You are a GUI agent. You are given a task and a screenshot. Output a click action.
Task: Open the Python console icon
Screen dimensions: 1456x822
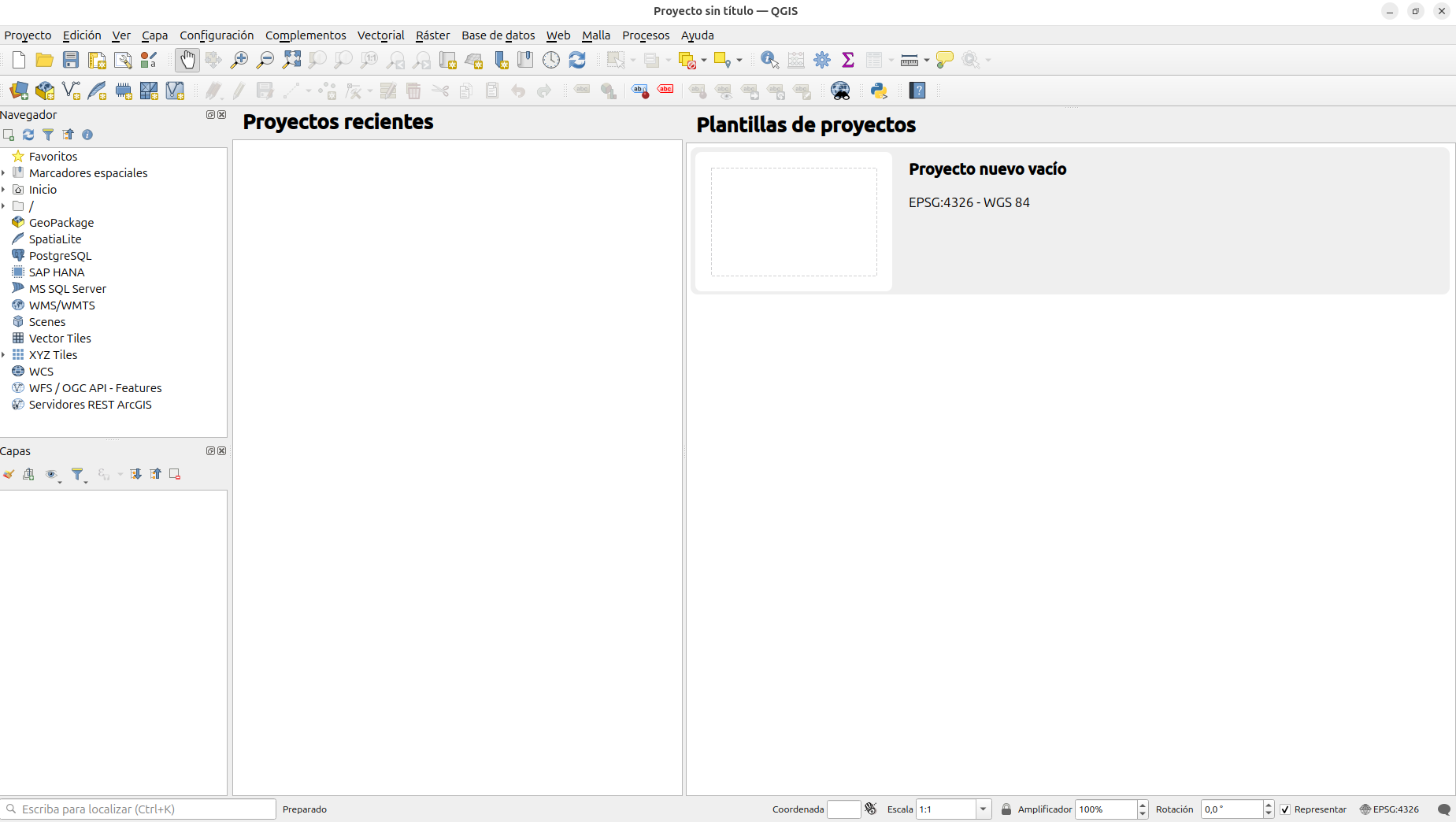tap(880, 91)
